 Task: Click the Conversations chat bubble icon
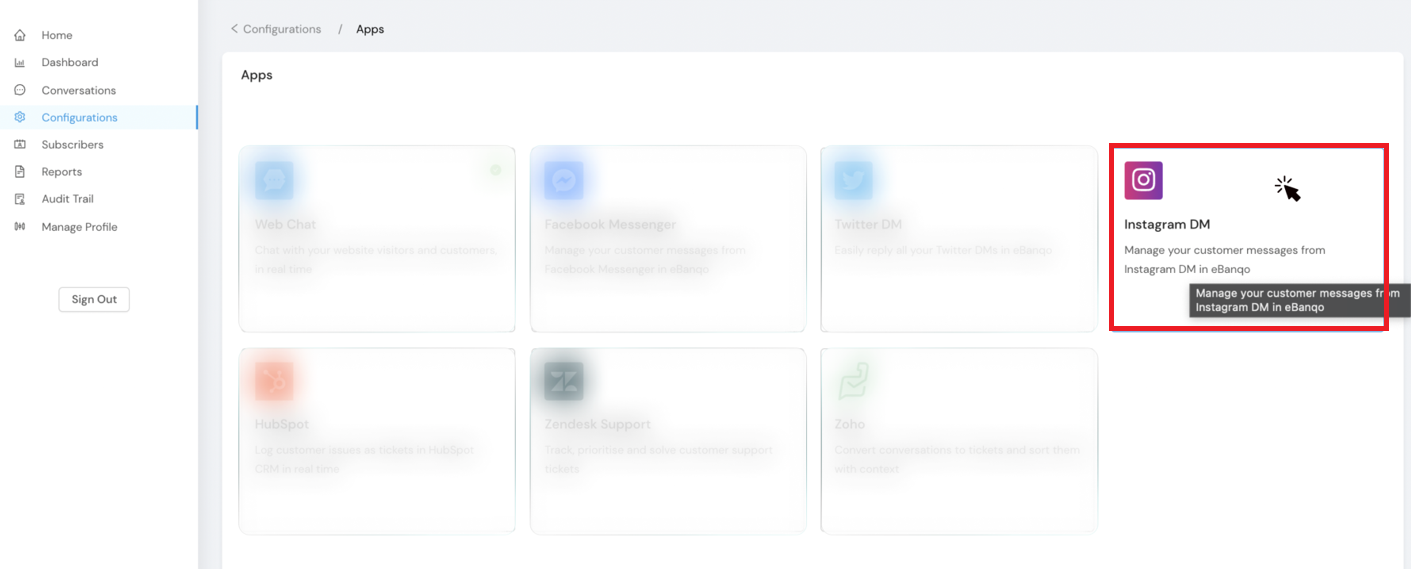[x=20, y=90]
